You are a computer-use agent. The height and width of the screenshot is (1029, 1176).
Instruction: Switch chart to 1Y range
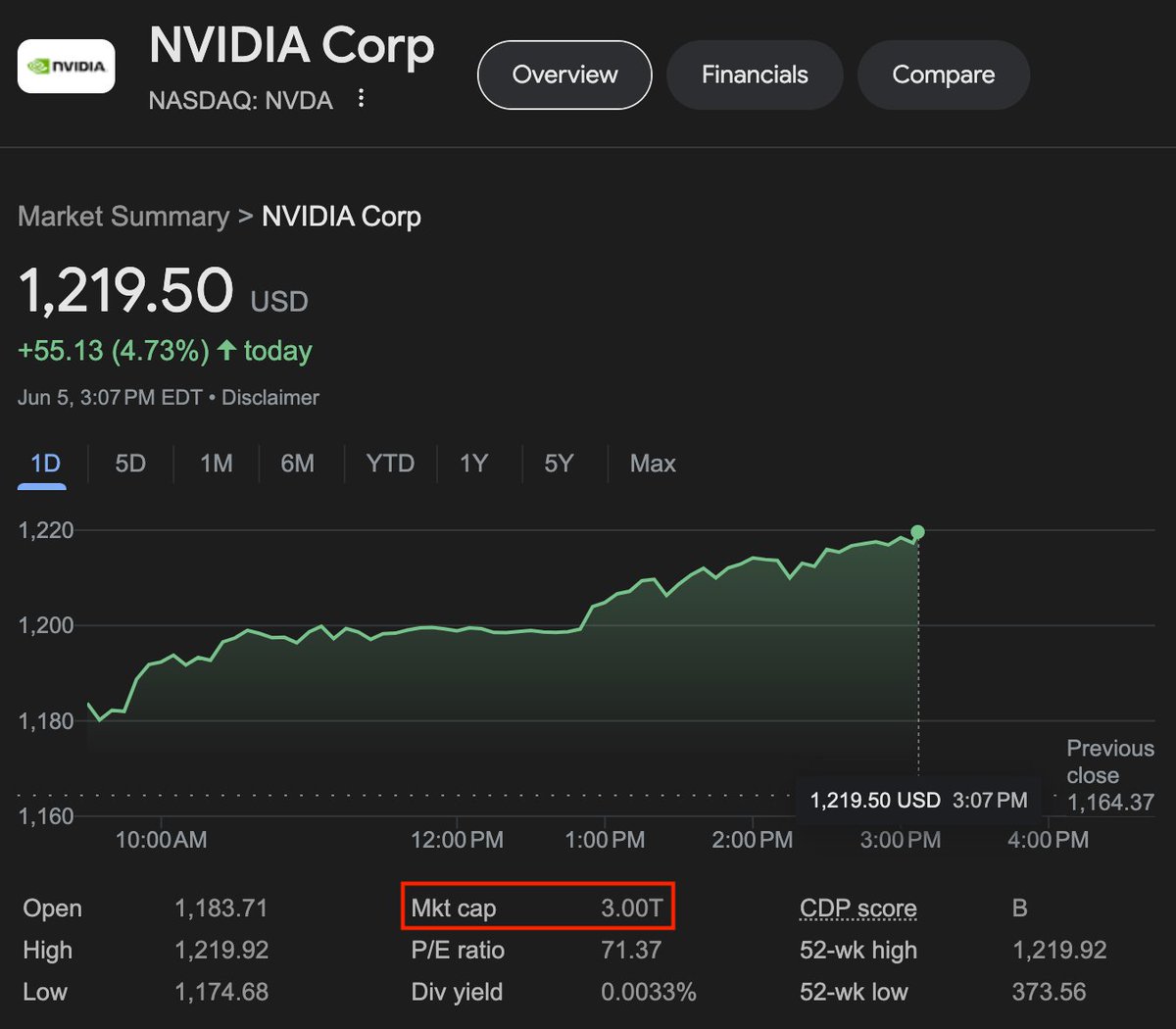tap(474, 464)
